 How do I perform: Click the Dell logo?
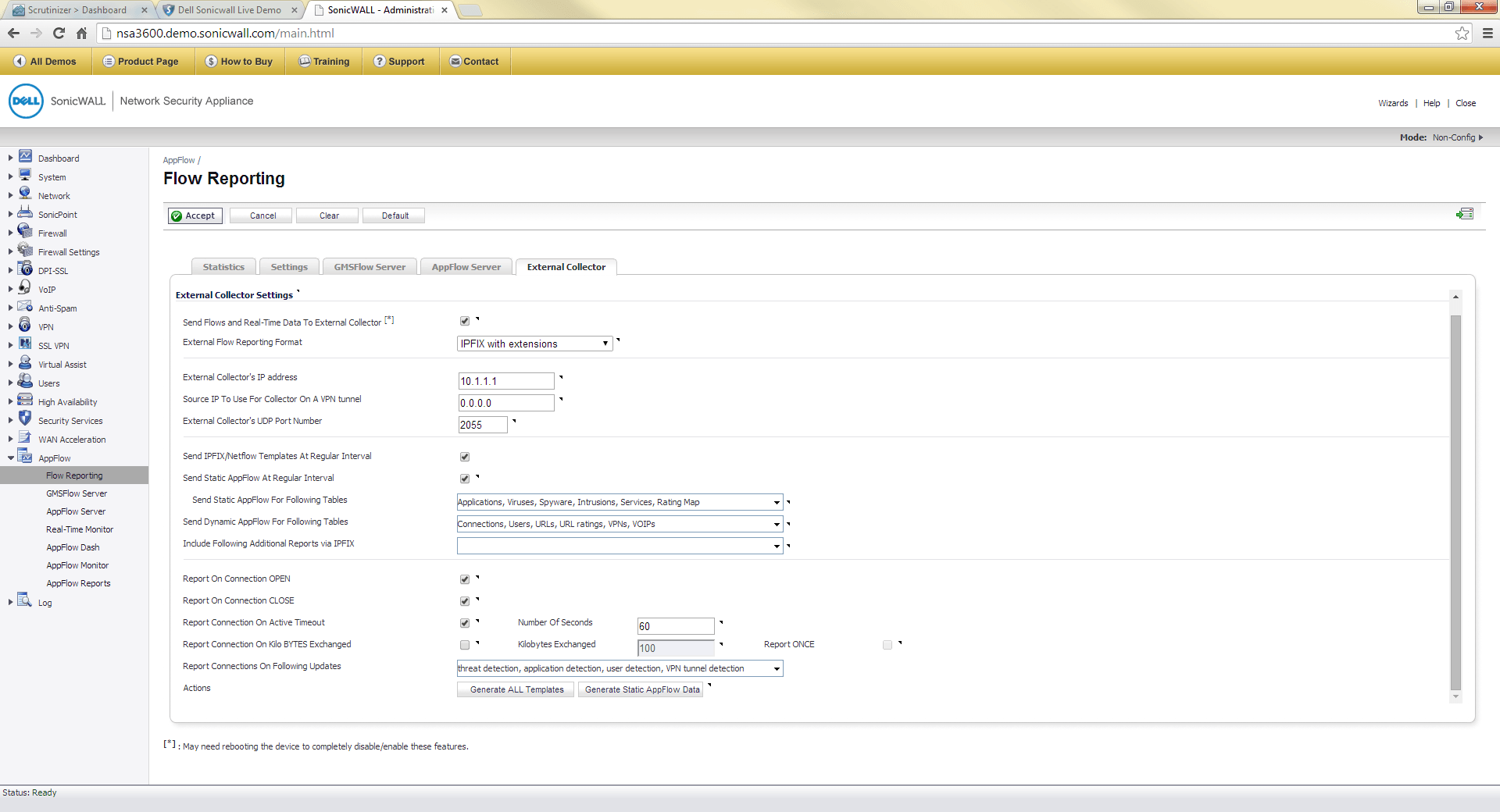(x=26, y=101)
